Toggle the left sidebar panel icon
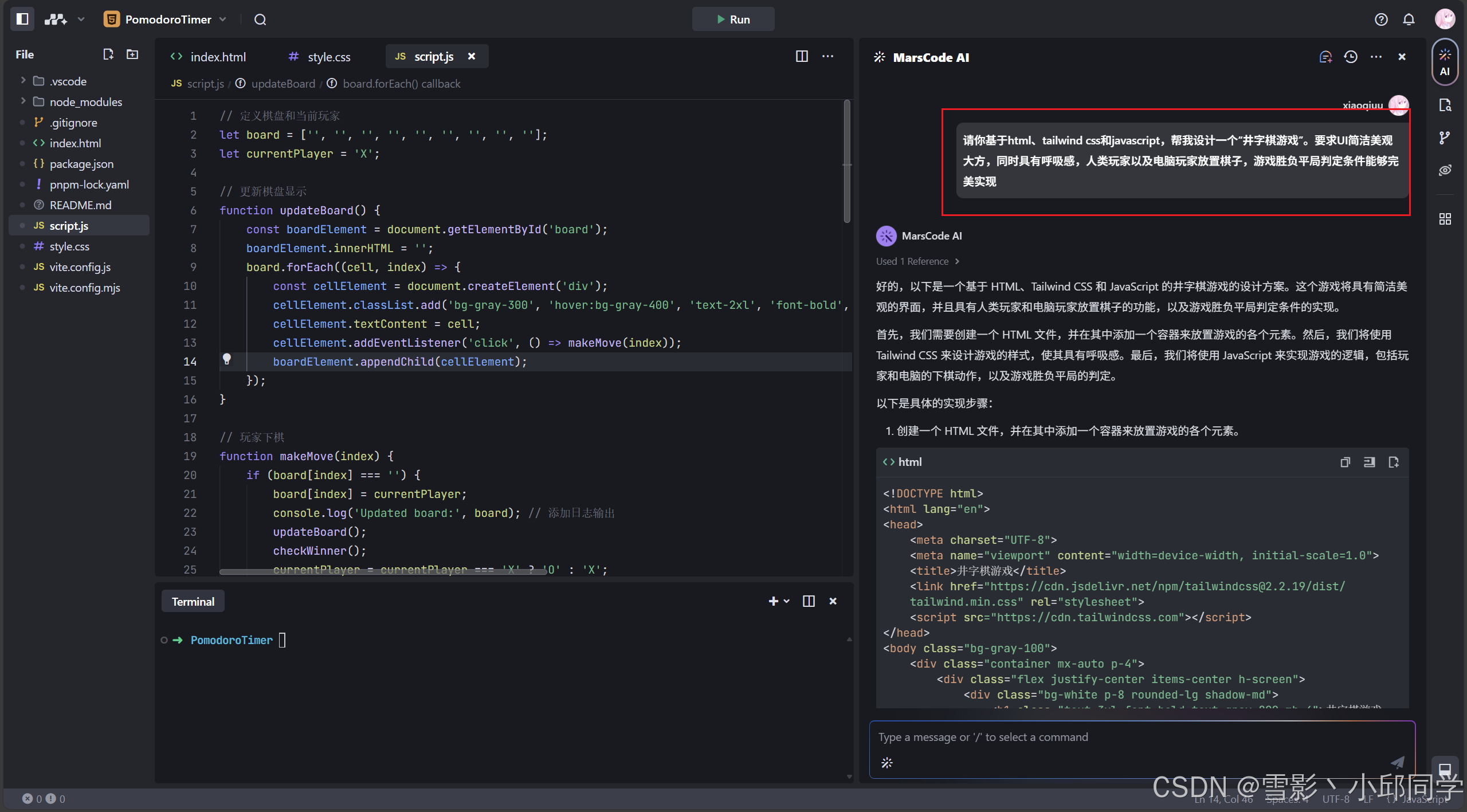1467x812 pixels. pos(22,19)
